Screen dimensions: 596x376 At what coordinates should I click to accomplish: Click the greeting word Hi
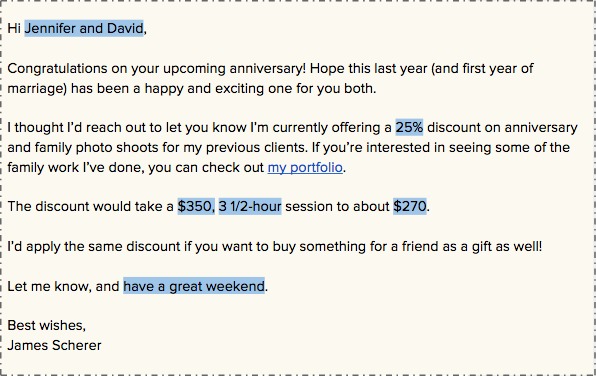[x=14, y=28]
